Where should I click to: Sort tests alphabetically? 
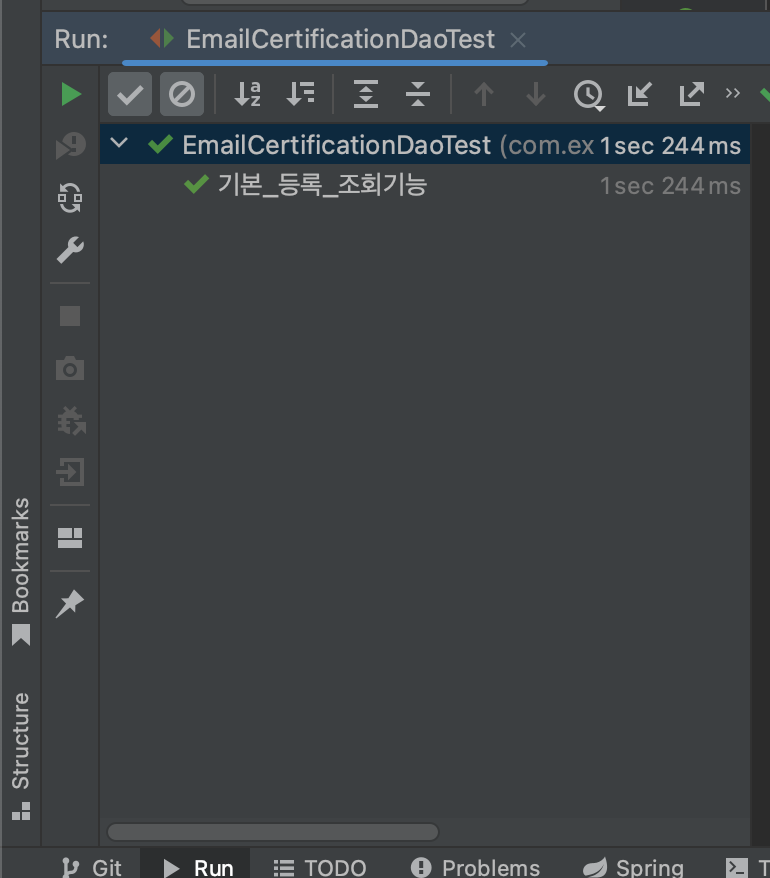(x=248, y=94)
